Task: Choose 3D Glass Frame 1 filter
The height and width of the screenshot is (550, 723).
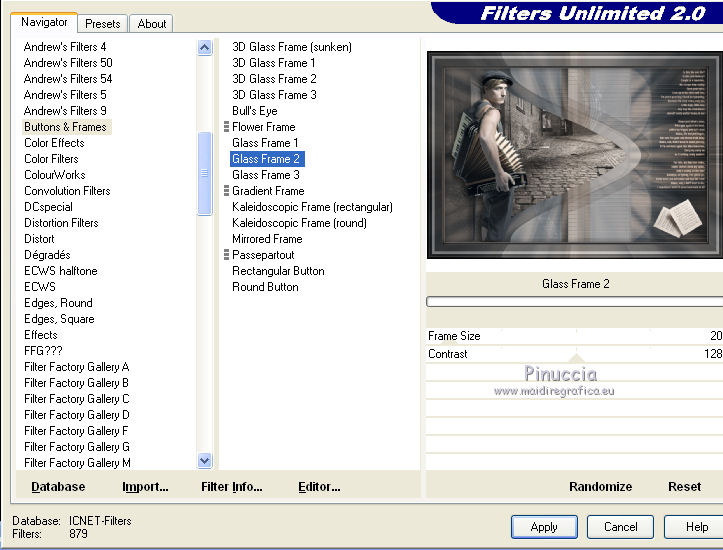Action: 274,63
